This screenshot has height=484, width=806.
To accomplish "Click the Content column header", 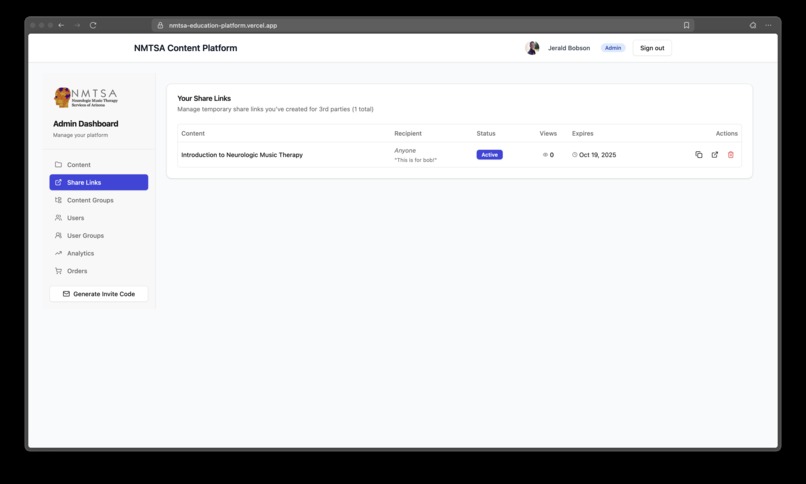I will [193, 133].
